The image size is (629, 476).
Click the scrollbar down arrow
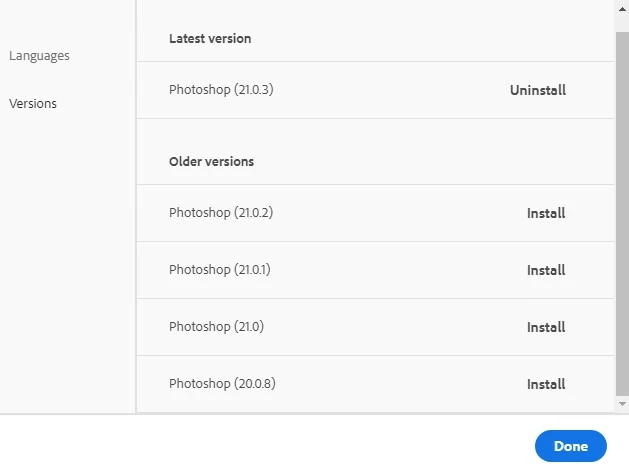[622, 403]
